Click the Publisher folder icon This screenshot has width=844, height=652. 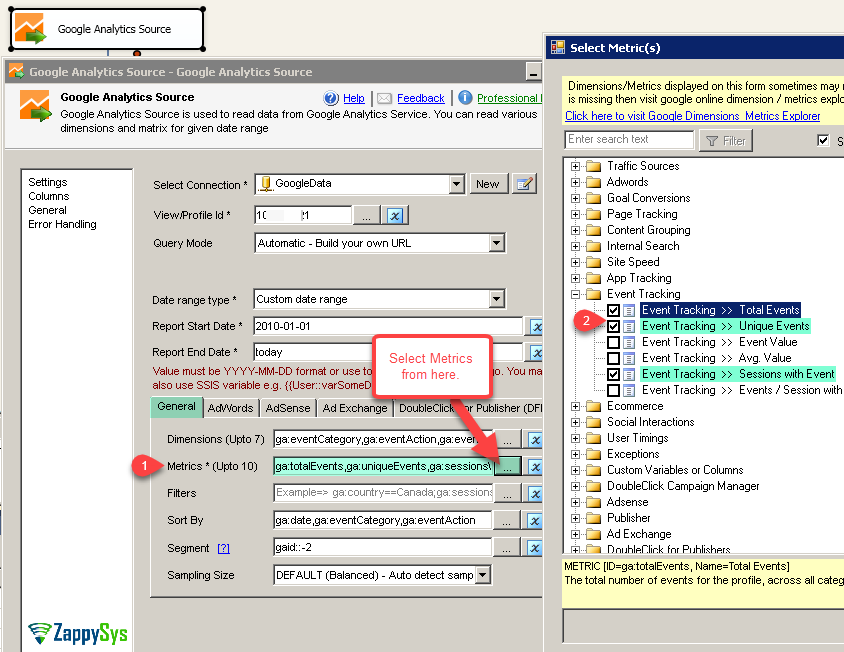593,518
